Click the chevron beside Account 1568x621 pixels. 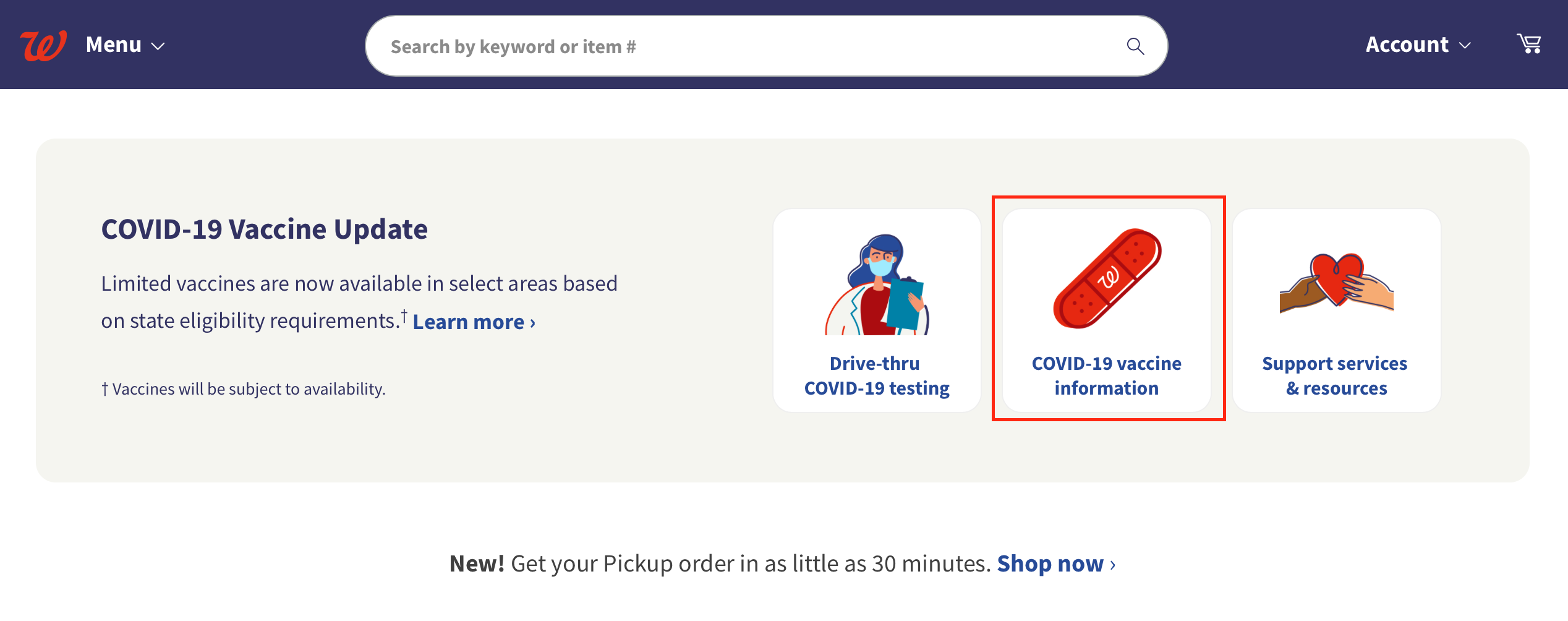(1465, 46)
